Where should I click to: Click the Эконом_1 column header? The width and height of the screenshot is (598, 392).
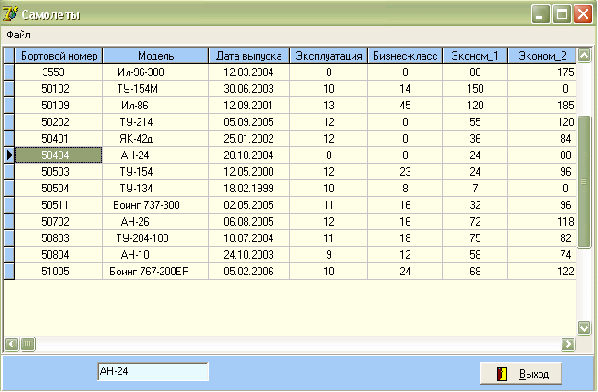[x=475, y=56]
